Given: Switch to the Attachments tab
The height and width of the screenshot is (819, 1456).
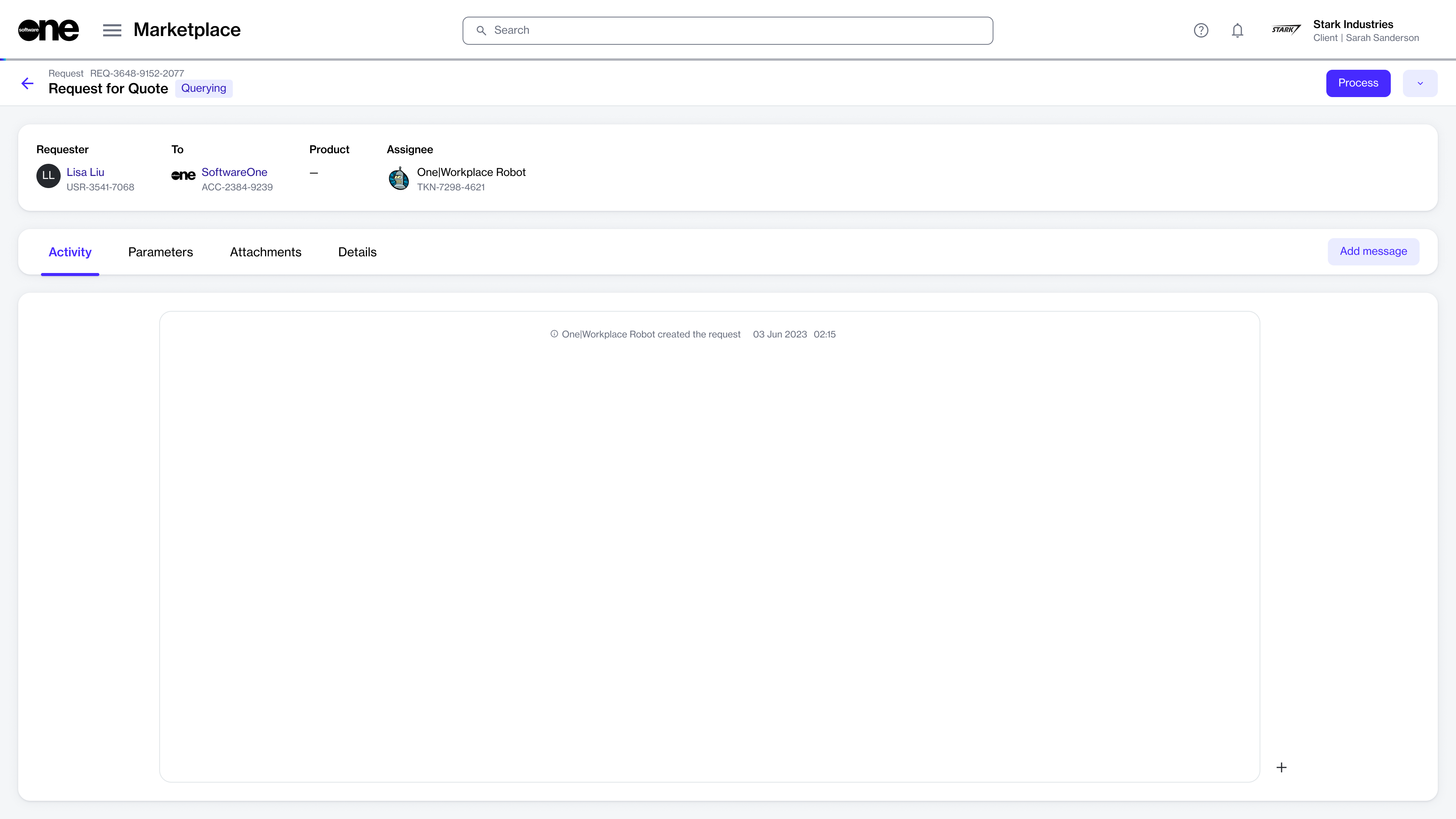Looking at the screenshot, I should (265, 252).
